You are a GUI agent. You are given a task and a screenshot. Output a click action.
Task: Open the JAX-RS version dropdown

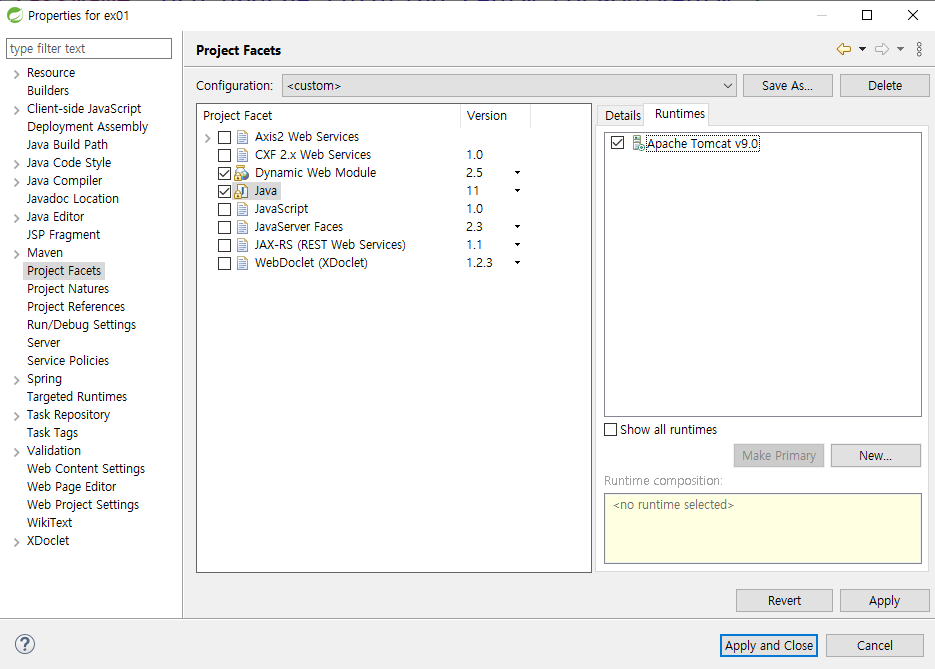pos(517,244)
